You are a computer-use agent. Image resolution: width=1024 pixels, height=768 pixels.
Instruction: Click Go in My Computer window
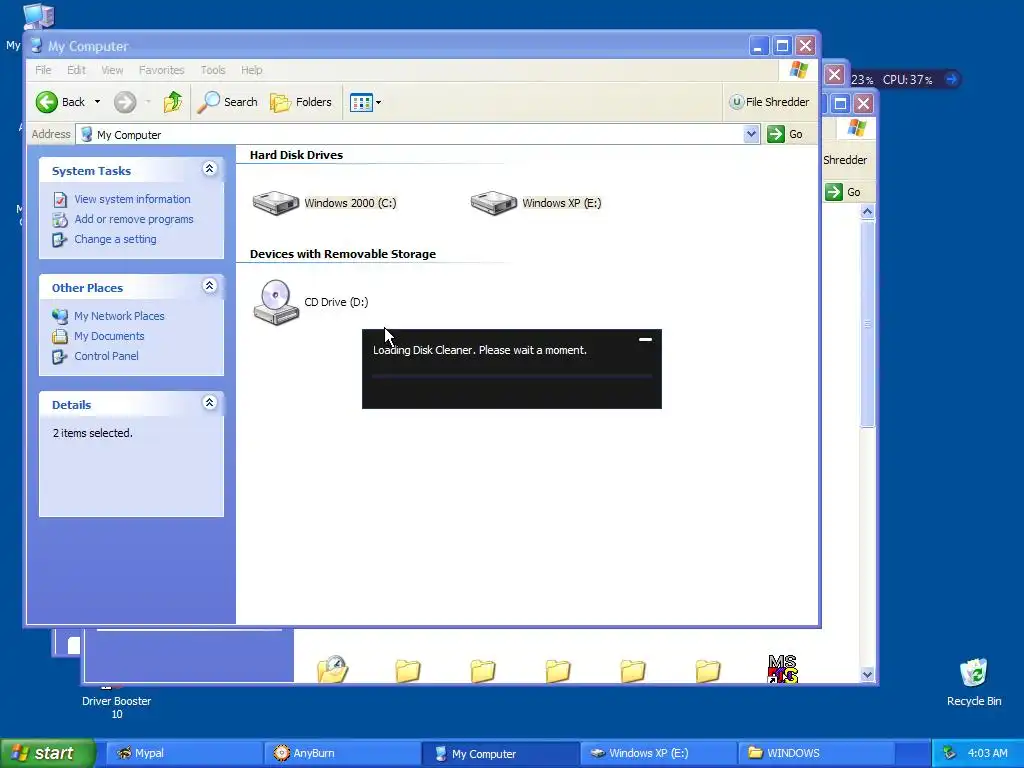pos(786,134)
